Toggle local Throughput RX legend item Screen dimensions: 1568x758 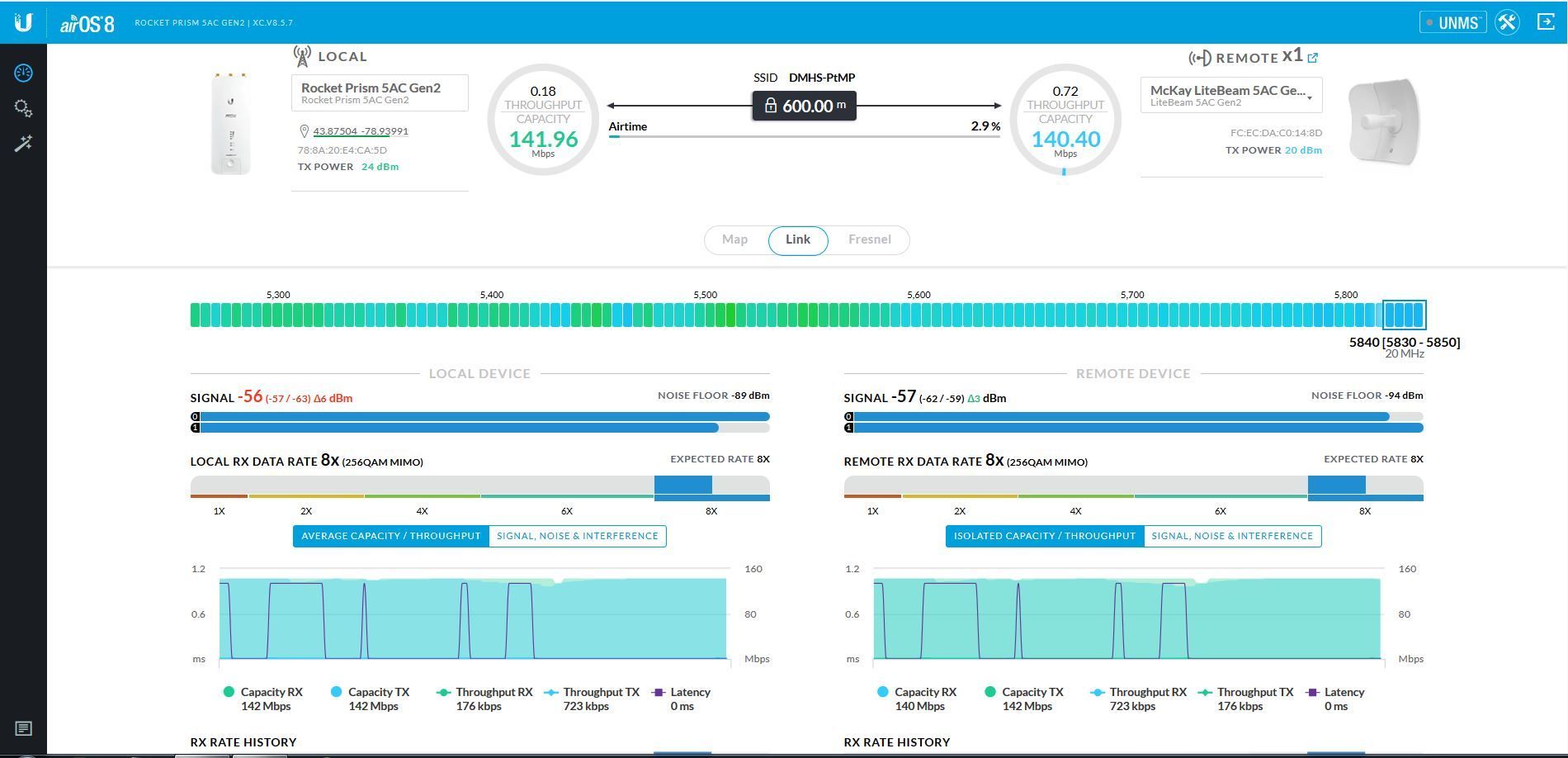click(x=485, y=699)
